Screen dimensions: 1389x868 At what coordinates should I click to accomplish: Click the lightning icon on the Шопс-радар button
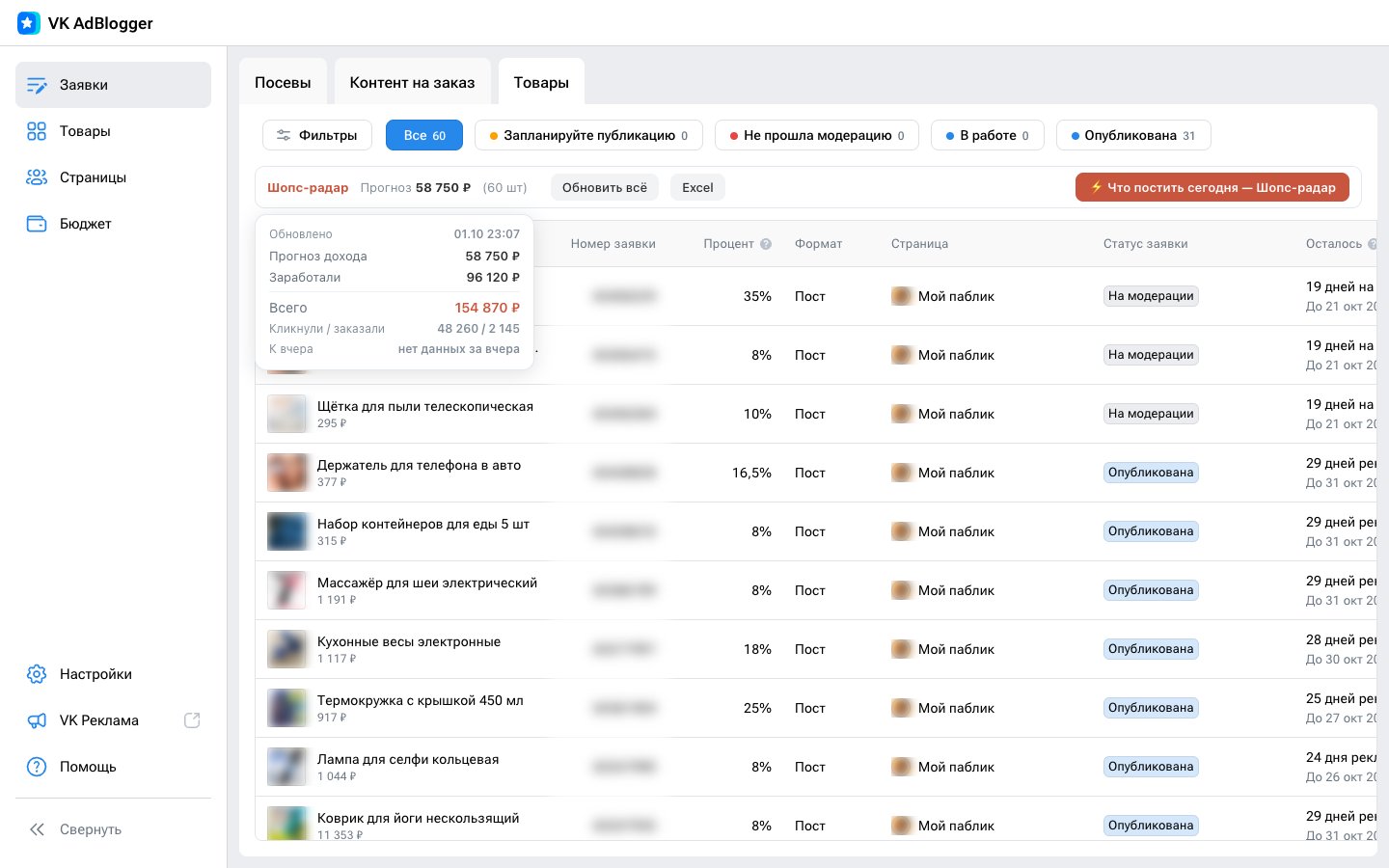(1096, 187)
